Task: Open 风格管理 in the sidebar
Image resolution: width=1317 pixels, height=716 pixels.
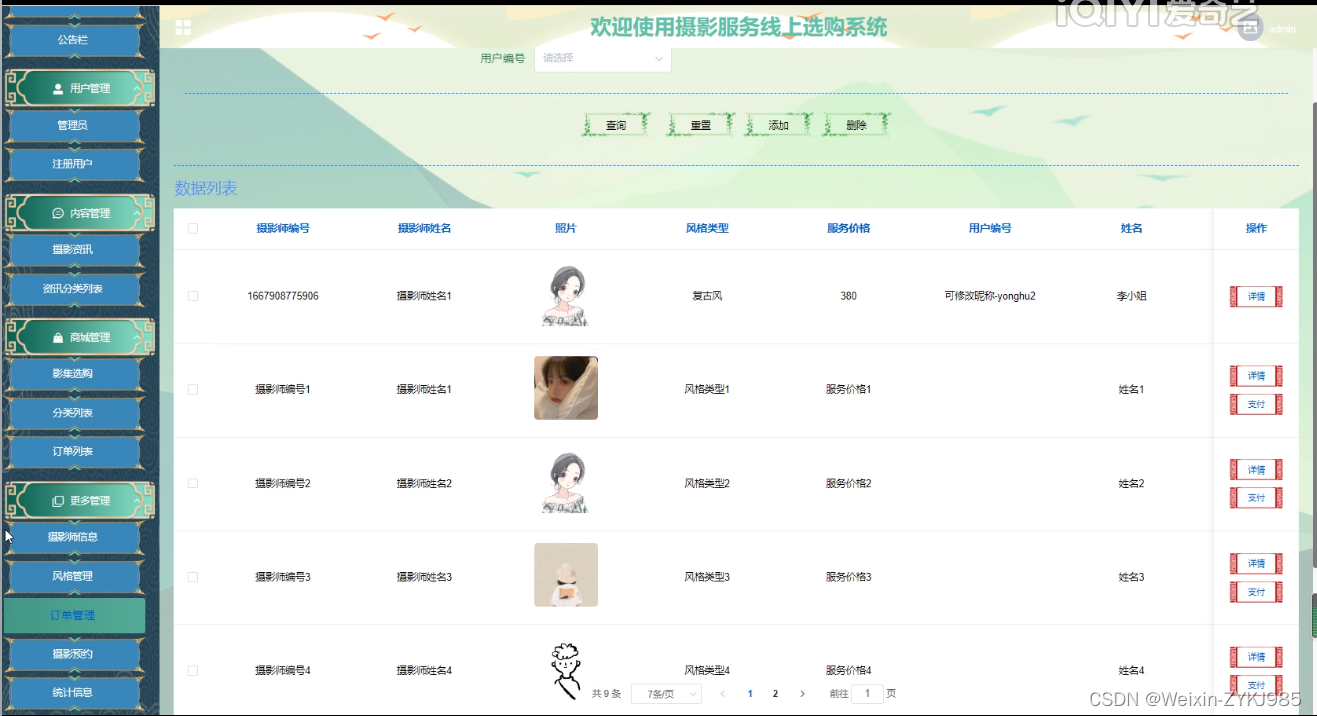Action: (72, 576)
